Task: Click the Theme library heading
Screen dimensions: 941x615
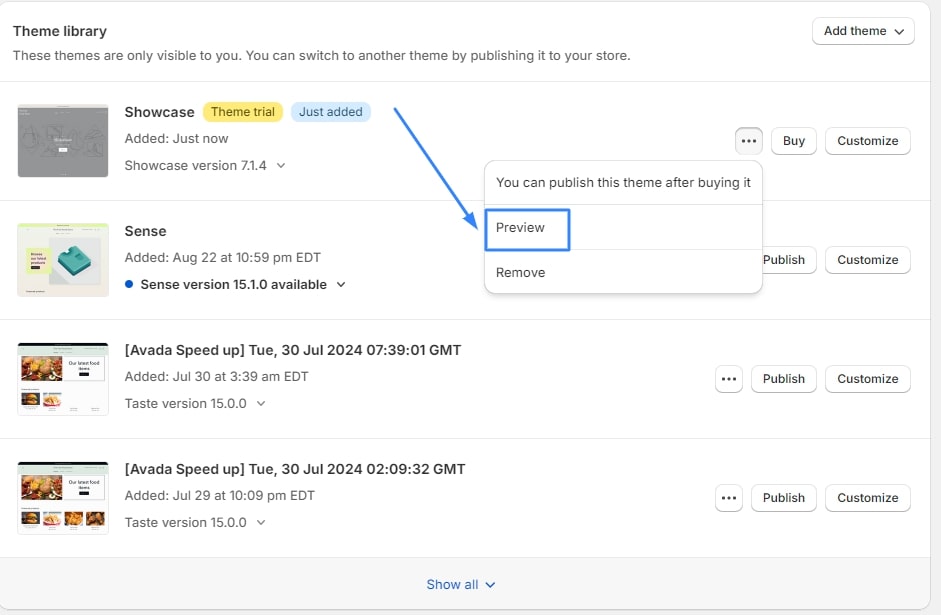Action: [60, 31]
